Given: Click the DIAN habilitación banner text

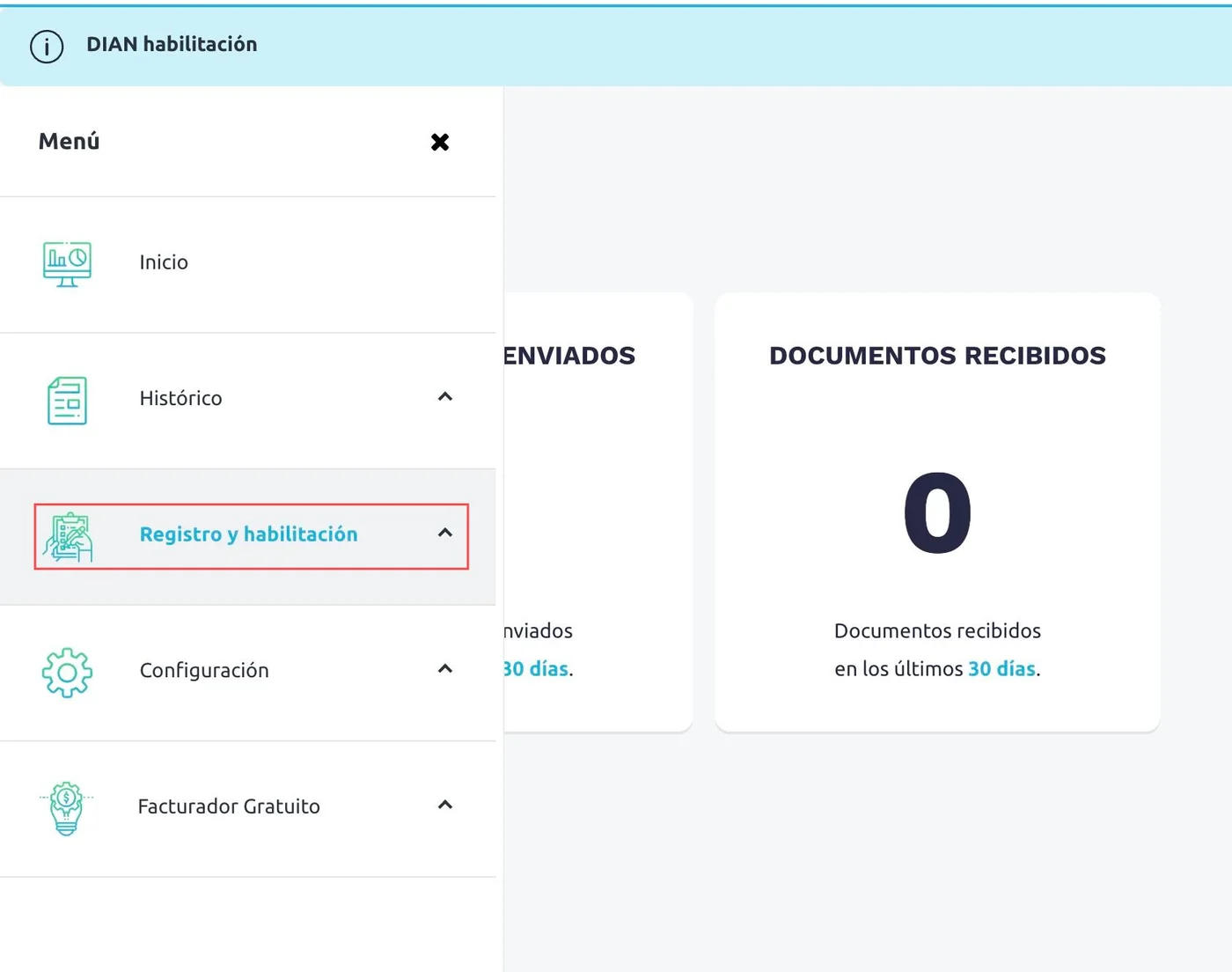Looking at the screenshot, I should click(172, 44).
